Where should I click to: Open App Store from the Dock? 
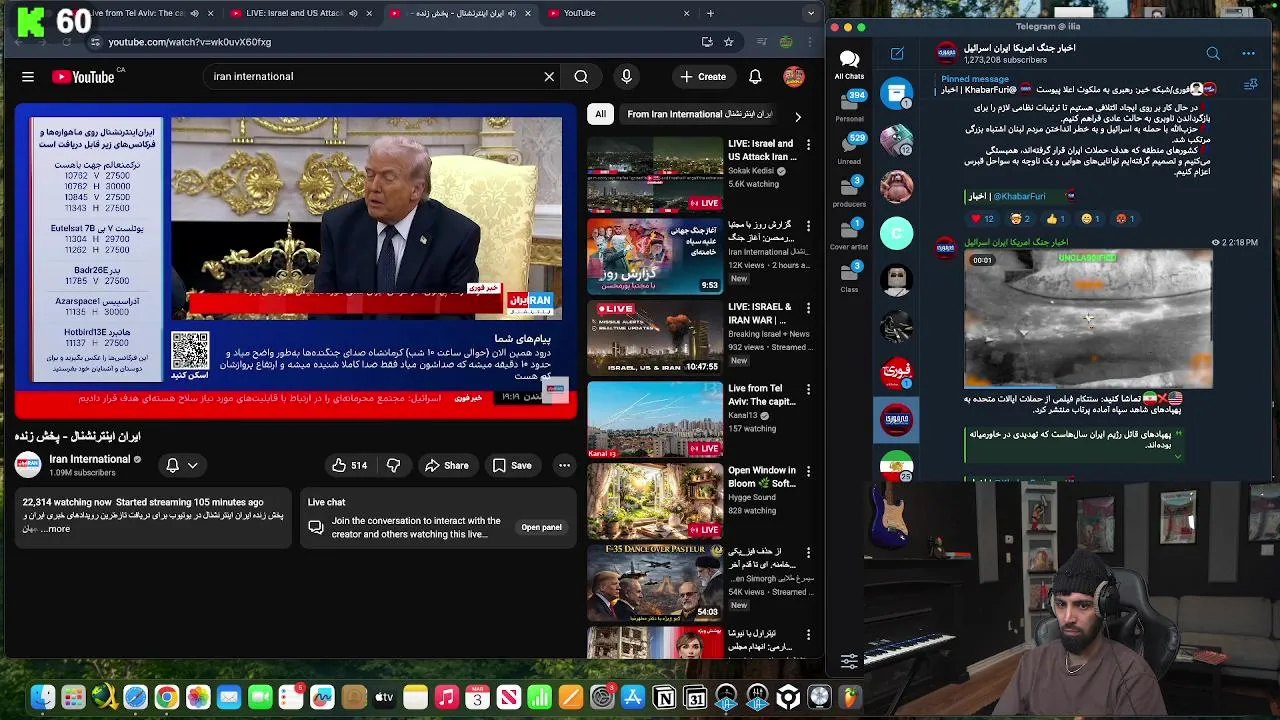point(633,697)
